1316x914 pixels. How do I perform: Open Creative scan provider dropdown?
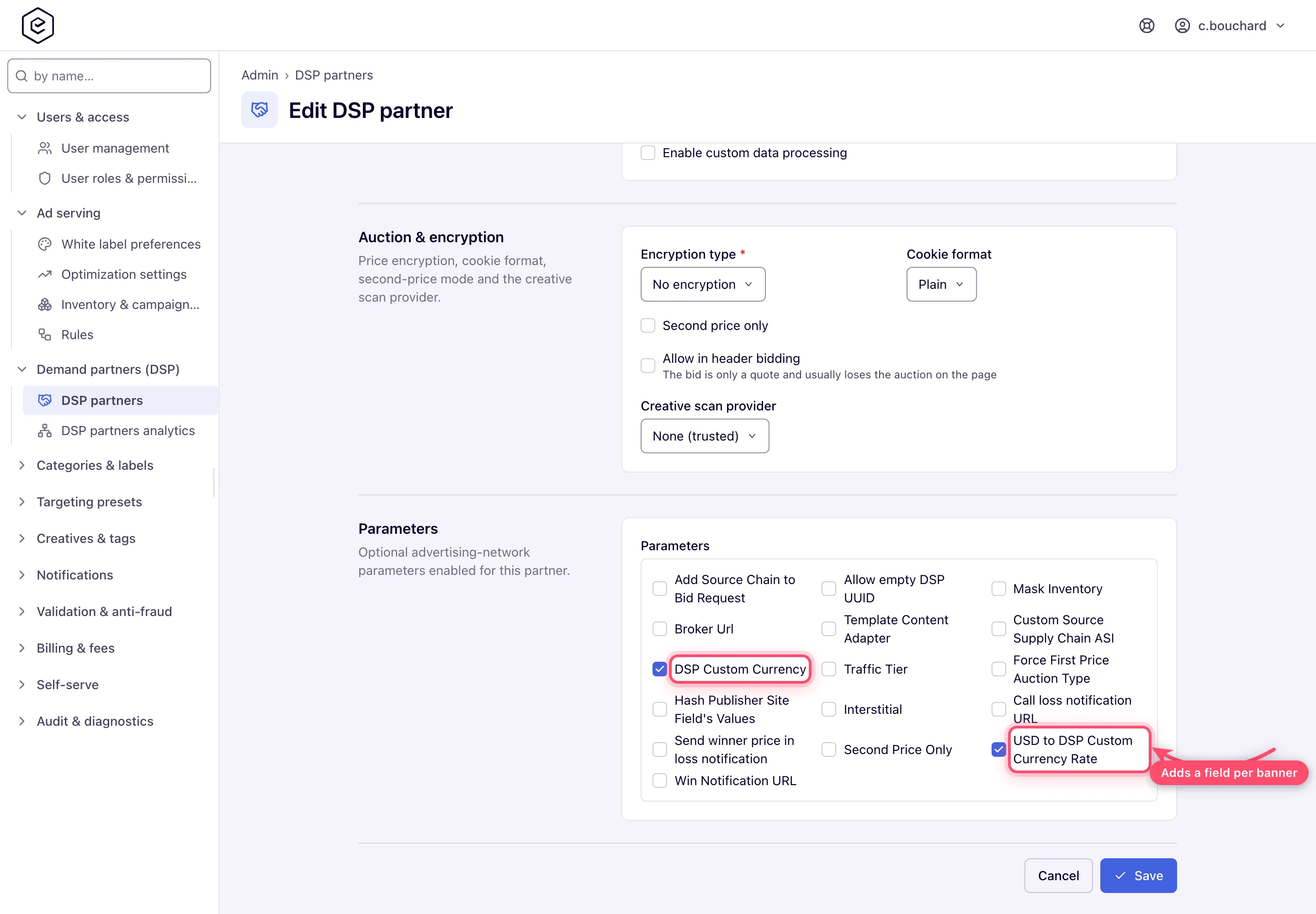click(x=705, y=436)
